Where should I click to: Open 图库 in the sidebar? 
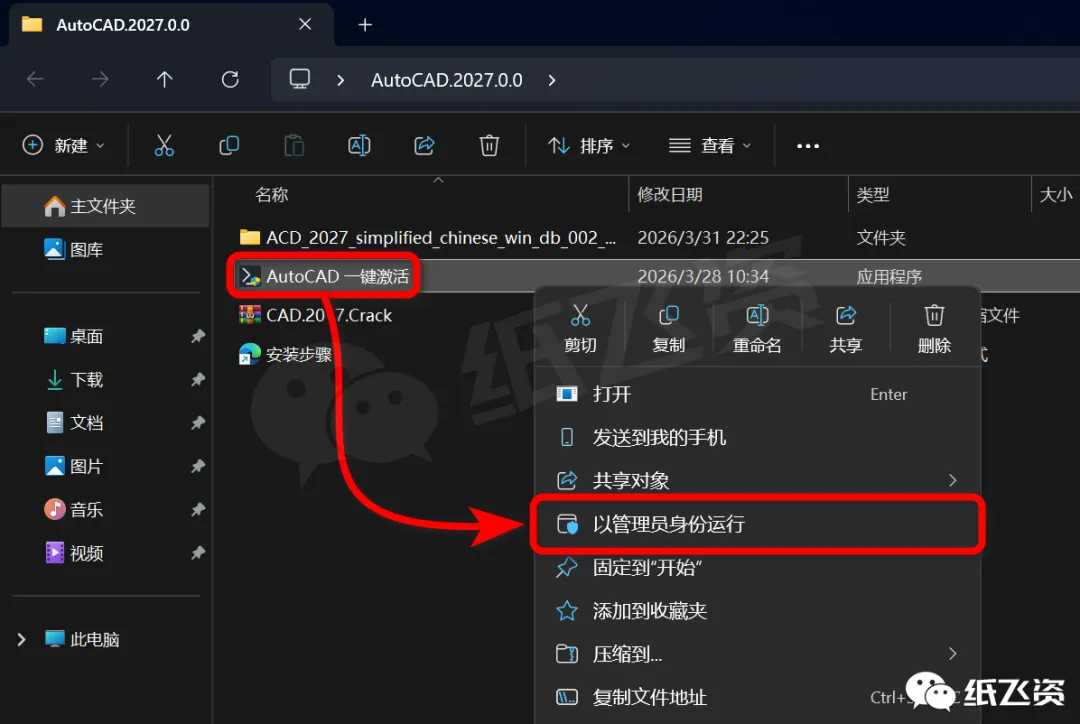[74, 249]
